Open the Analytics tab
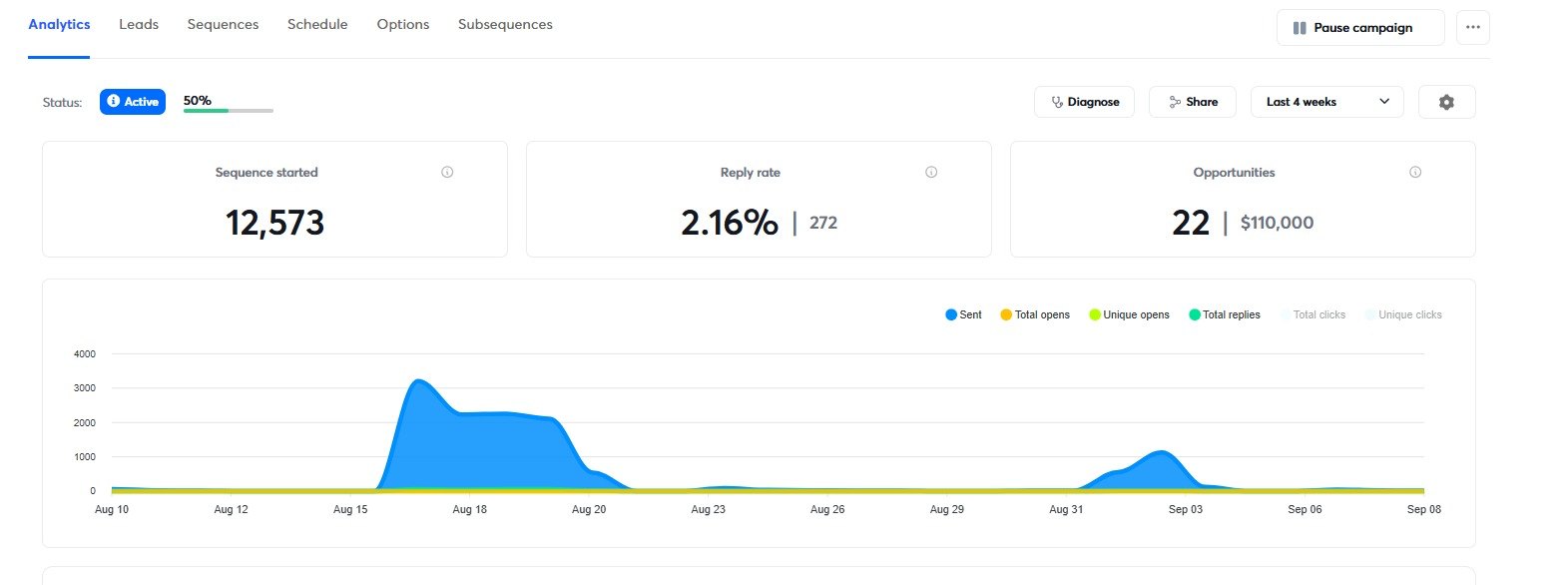Image resolution: width=1568 pixels, height=585 pixels. pos(59,24)
